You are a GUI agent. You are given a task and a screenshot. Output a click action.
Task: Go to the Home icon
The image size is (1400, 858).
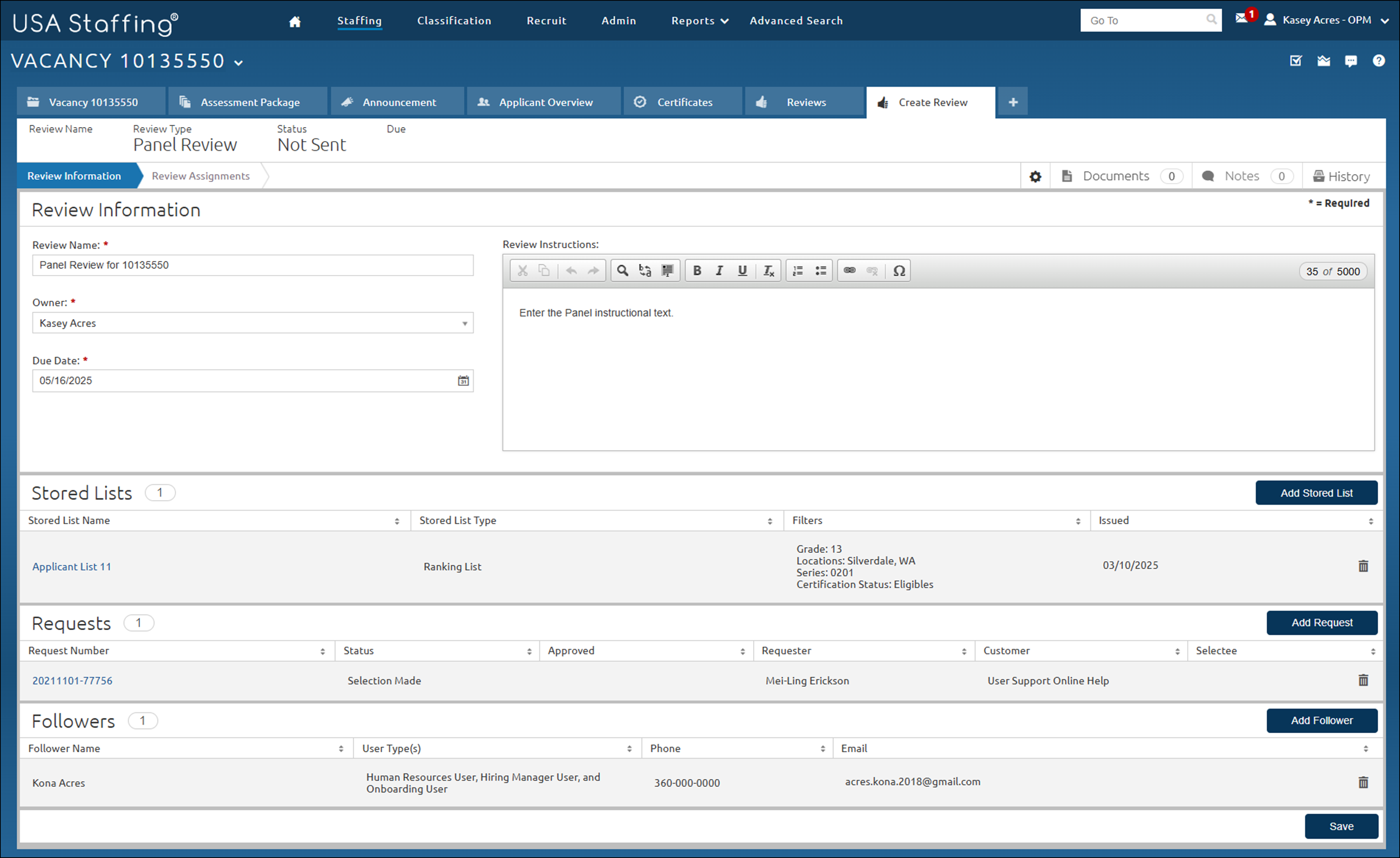pos(295,22)
